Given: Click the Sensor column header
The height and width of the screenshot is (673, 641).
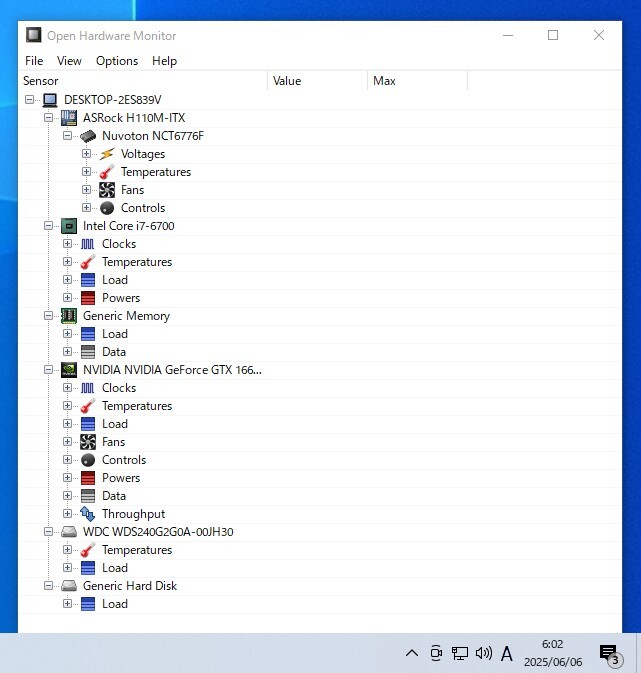Looking at the screenshot, I should [143, 81].
